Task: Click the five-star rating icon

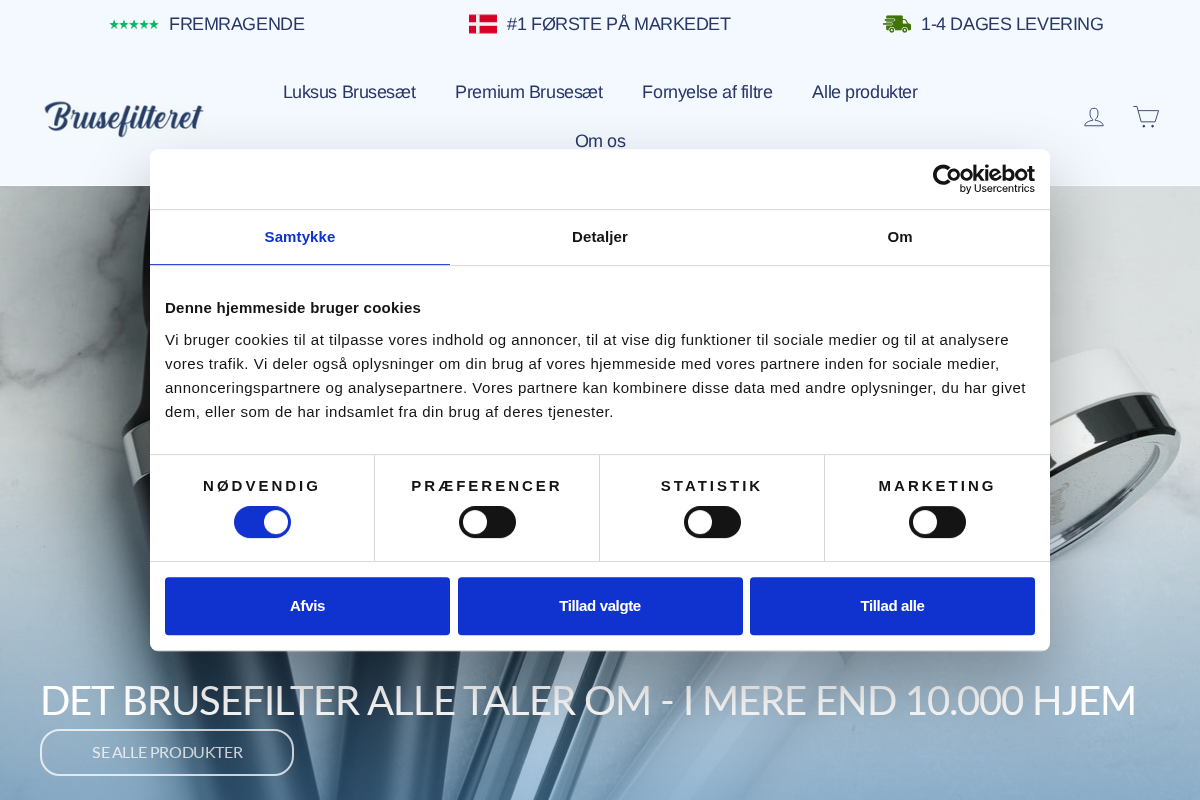Action: click(x=134, y=23)
